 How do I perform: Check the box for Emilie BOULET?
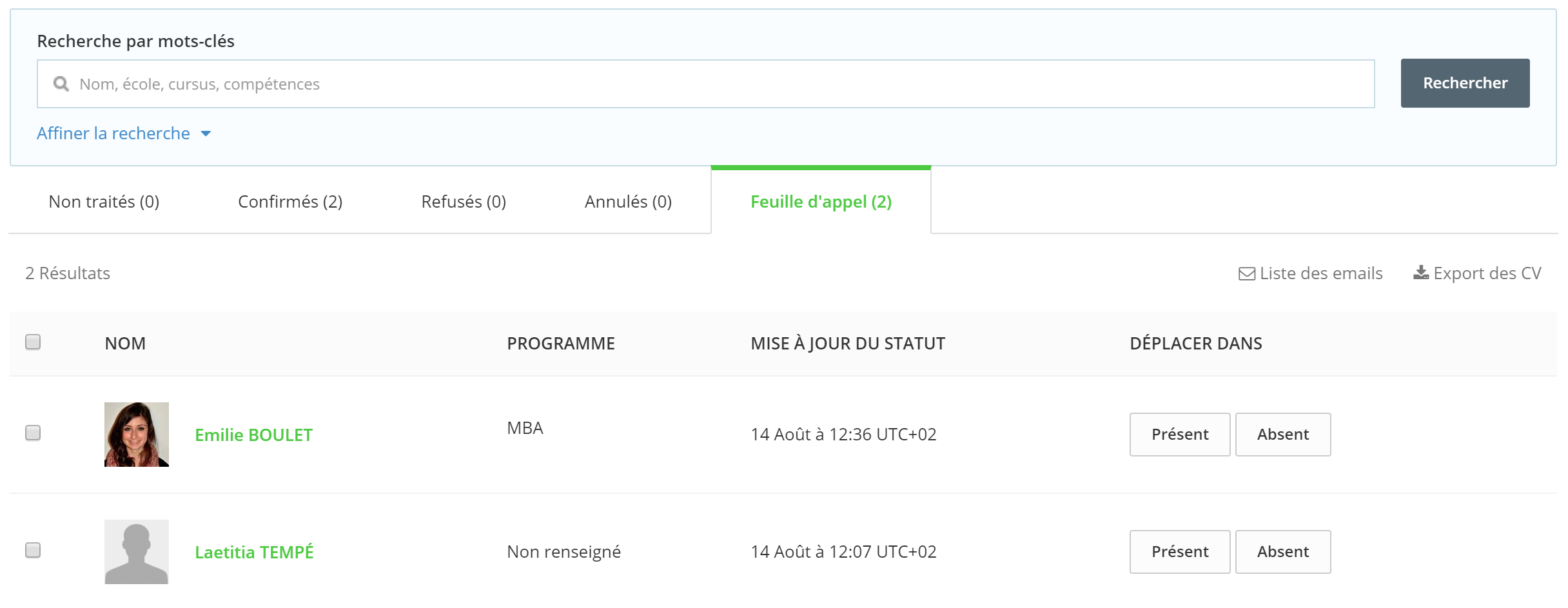33,433
